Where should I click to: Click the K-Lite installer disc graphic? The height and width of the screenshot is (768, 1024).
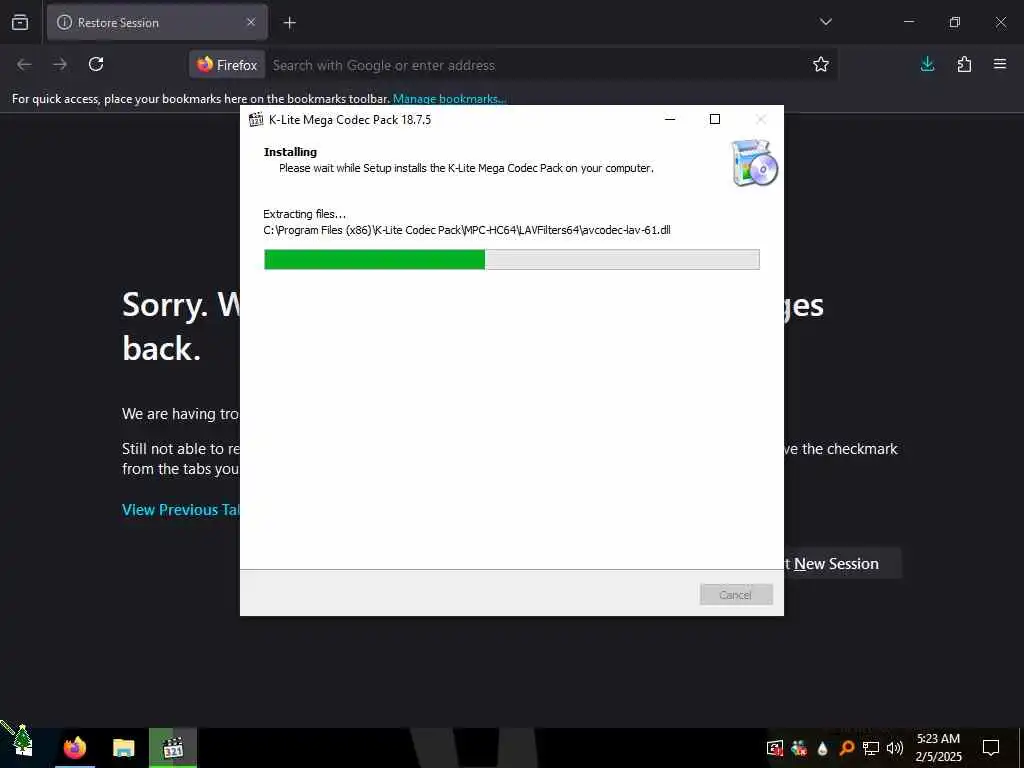(754, 163)
